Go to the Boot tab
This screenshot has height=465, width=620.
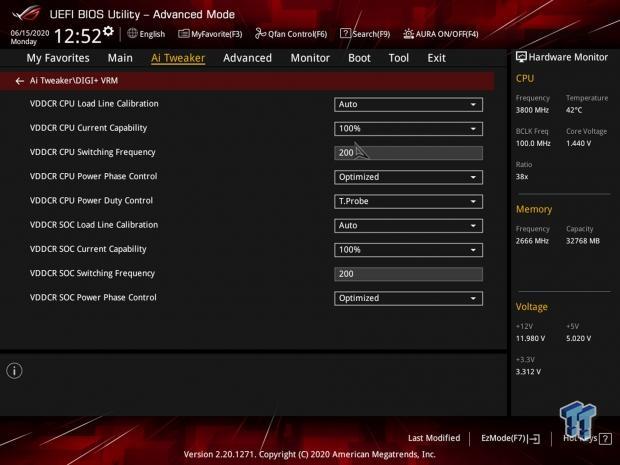point(359,58)
